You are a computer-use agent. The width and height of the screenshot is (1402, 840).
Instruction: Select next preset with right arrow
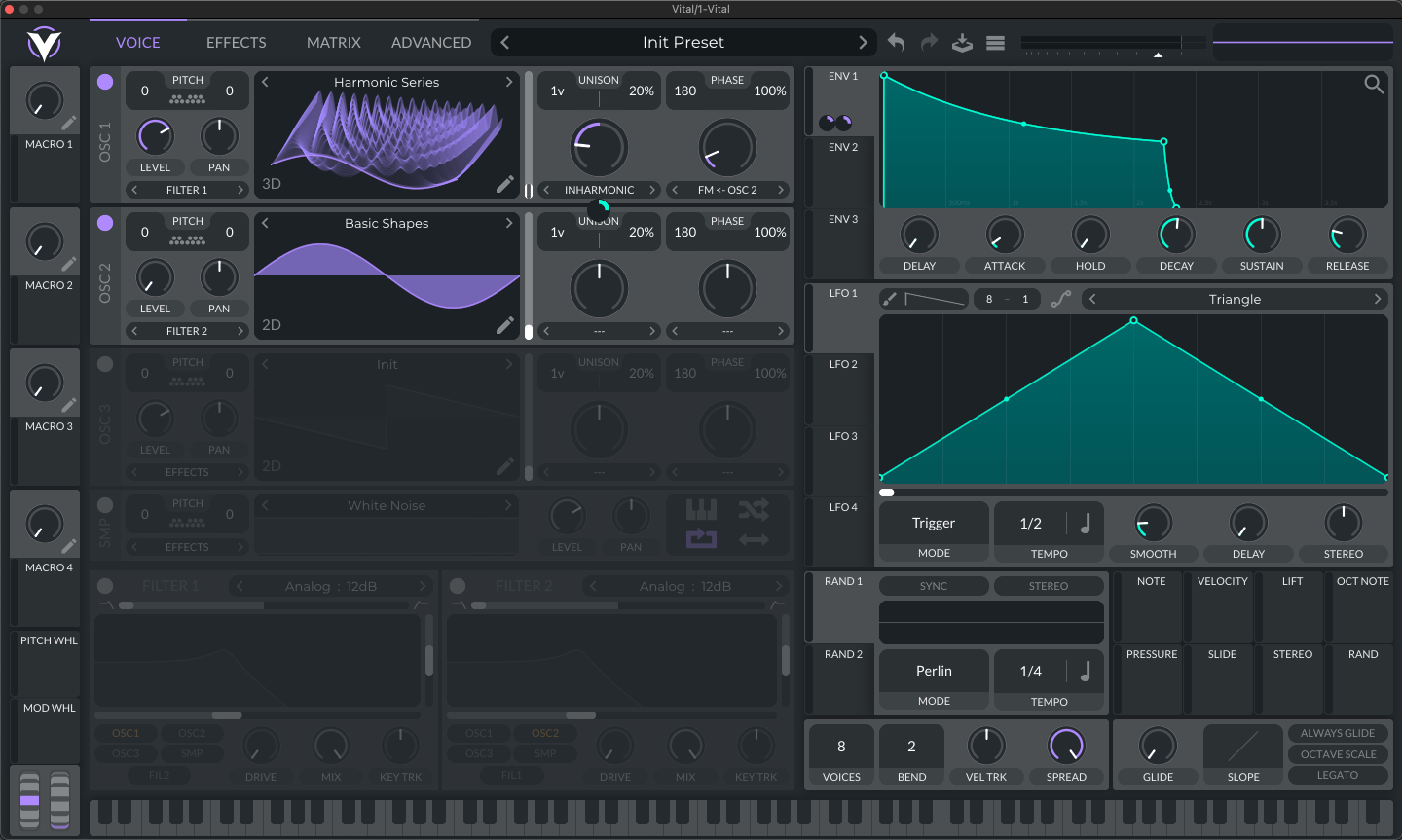point(863,42)
